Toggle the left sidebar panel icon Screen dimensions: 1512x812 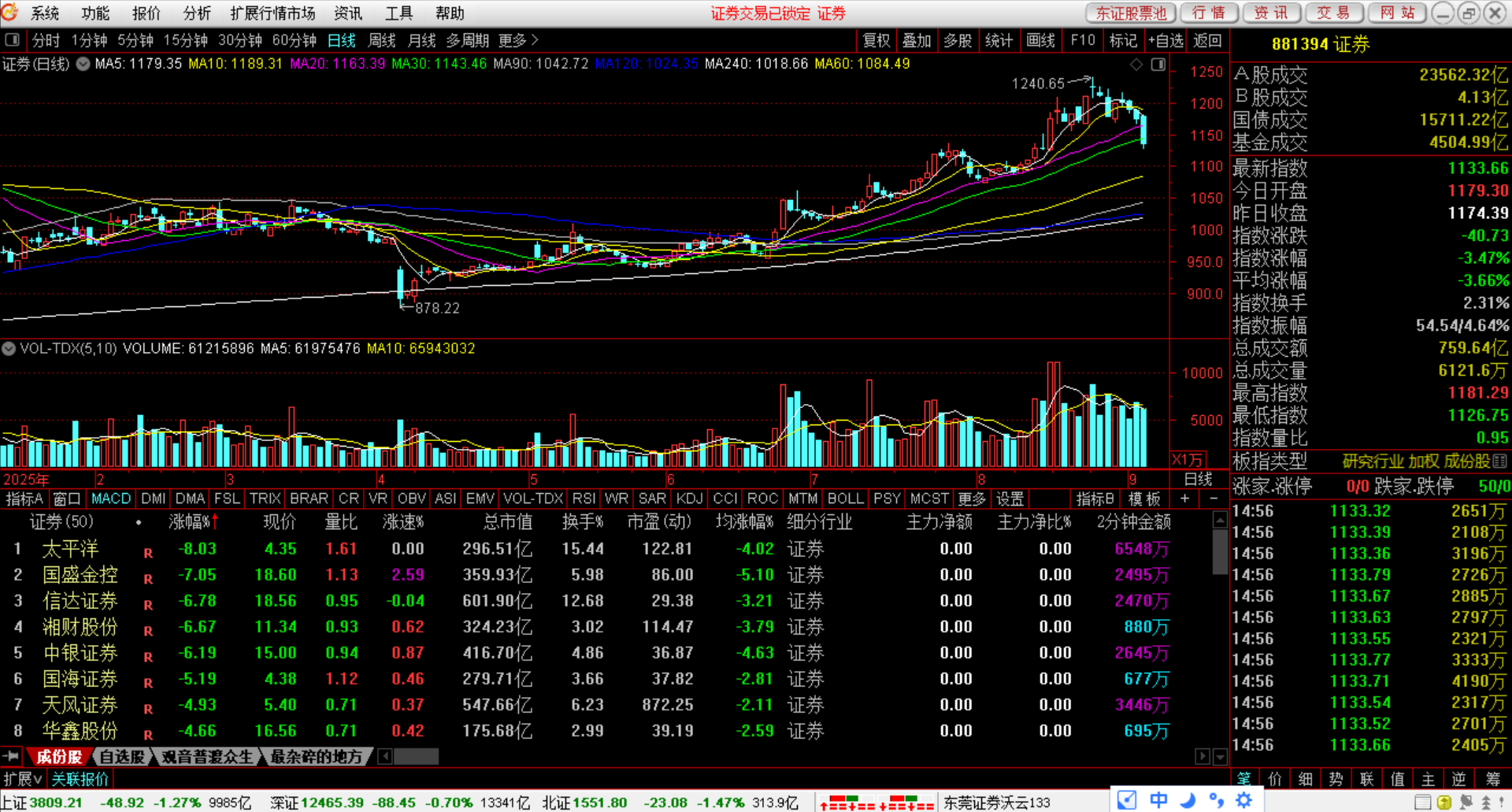click(x=12, y=40)
